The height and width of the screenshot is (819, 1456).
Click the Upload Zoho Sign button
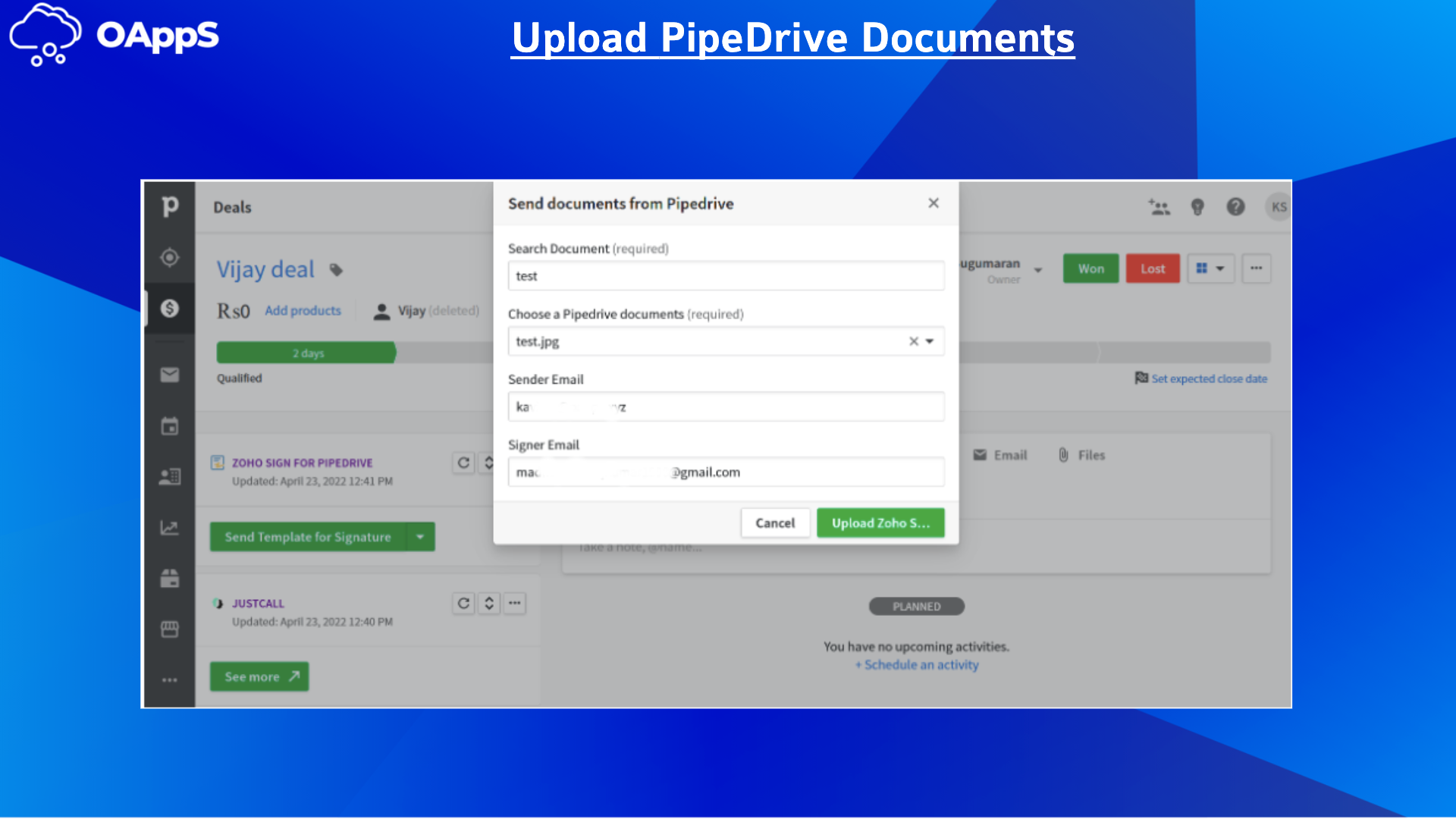[880, 523]
